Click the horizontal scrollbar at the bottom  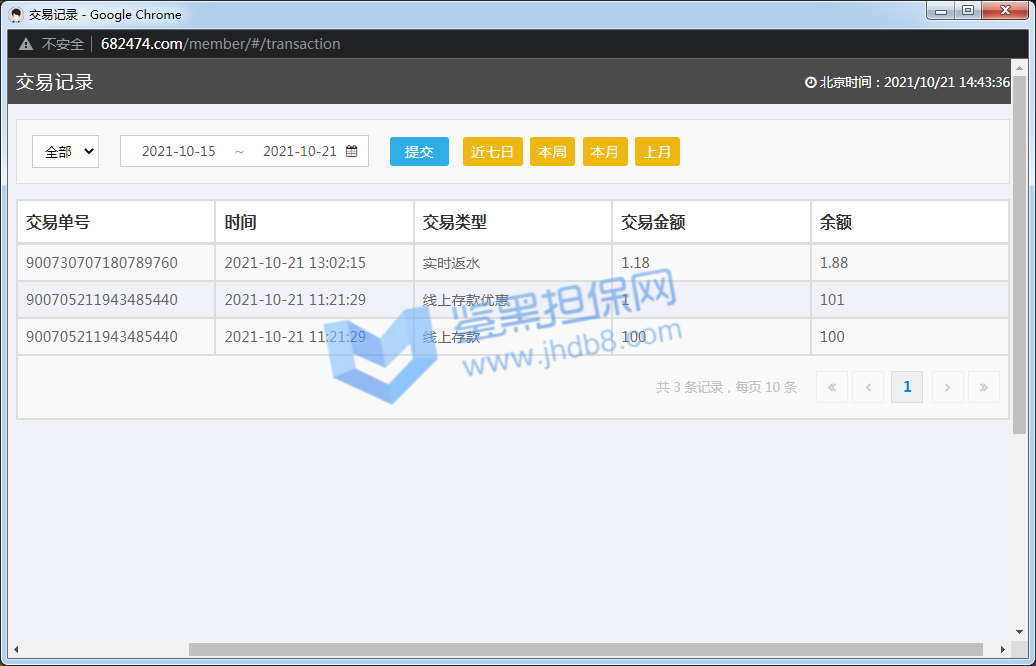click(585, 650)
